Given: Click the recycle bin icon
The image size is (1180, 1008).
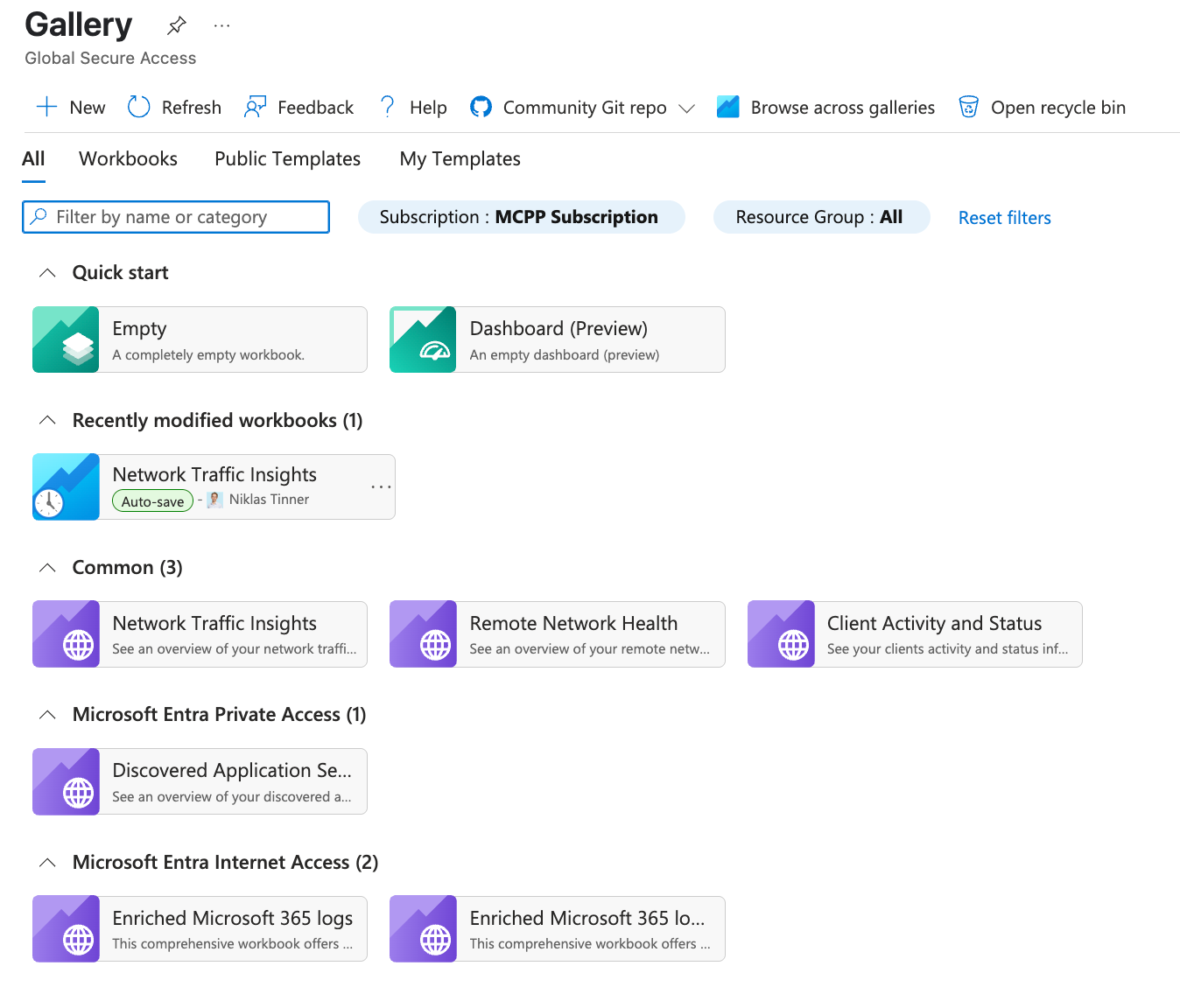Looking at the screenshot, I should pyautogui.click(x=968, y=107).
